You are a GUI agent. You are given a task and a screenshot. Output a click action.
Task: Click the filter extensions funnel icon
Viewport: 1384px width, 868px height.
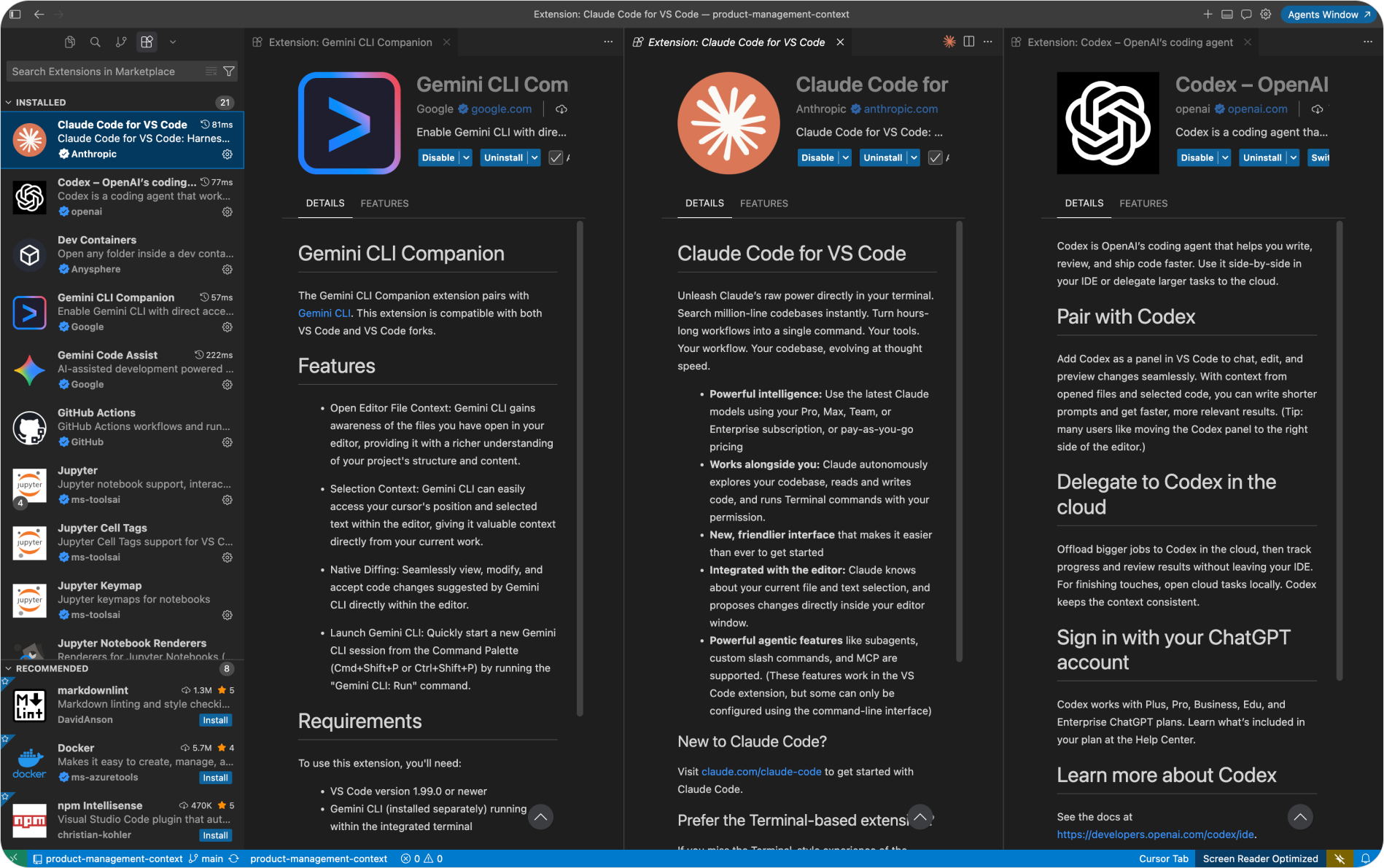pos(229,71)
